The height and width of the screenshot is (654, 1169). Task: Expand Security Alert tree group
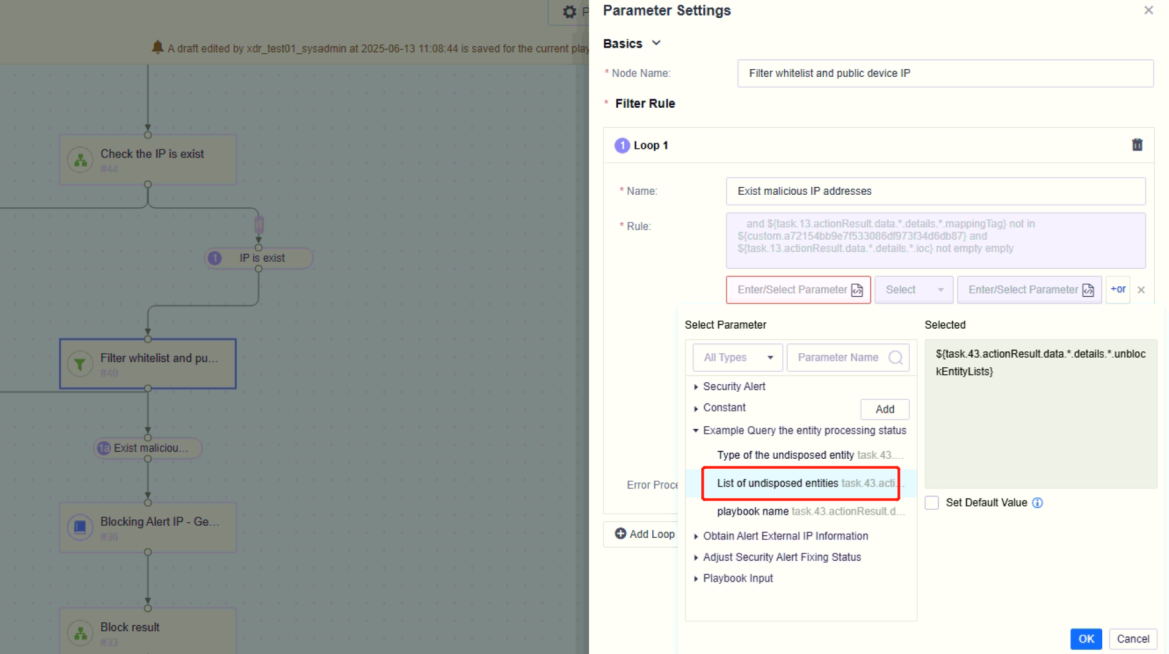point(696,387)
